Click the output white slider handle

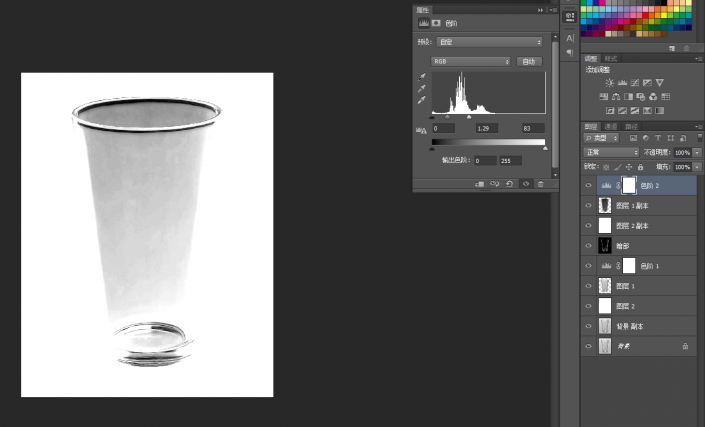[545, 148]
